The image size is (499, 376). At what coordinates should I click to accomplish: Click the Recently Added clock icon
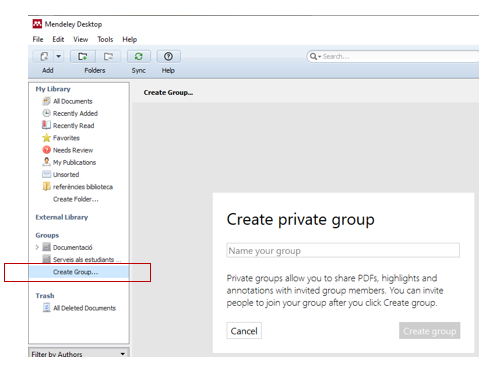(x=47, y=113)
